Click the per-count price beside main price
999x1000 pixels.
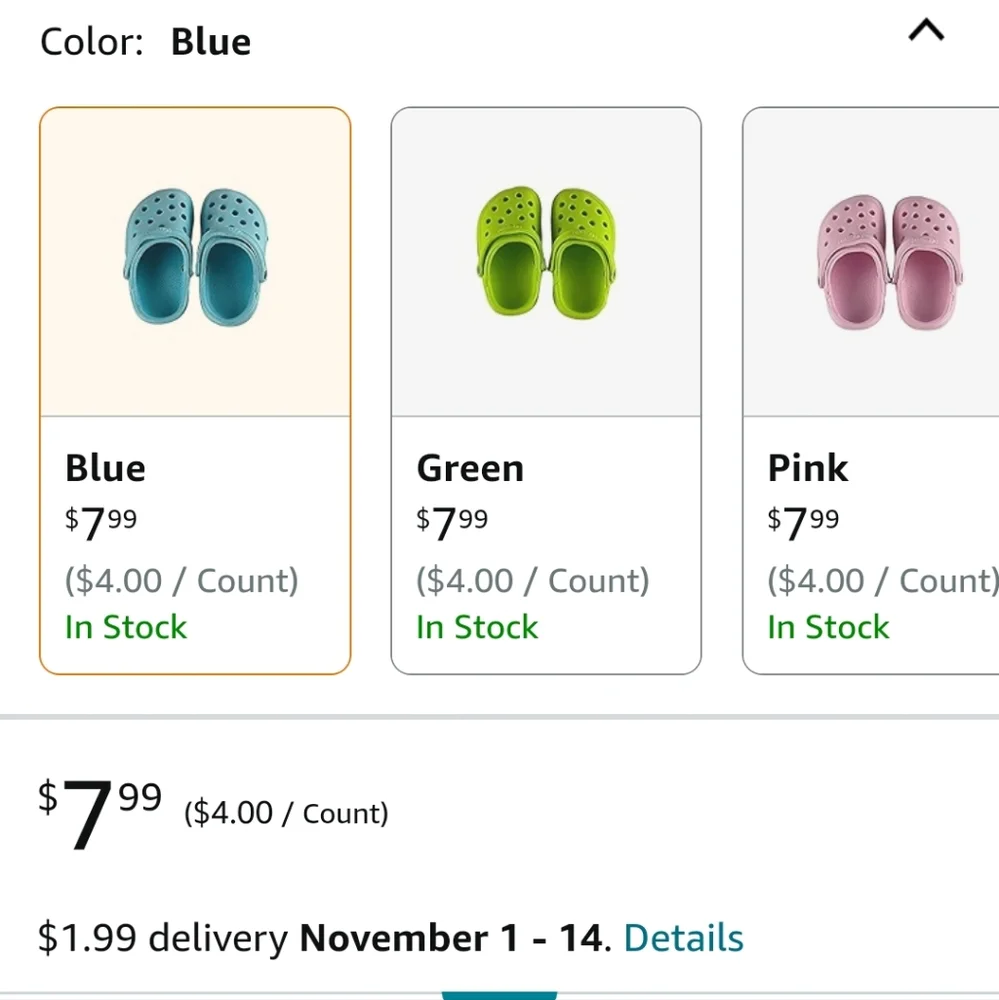286,813
